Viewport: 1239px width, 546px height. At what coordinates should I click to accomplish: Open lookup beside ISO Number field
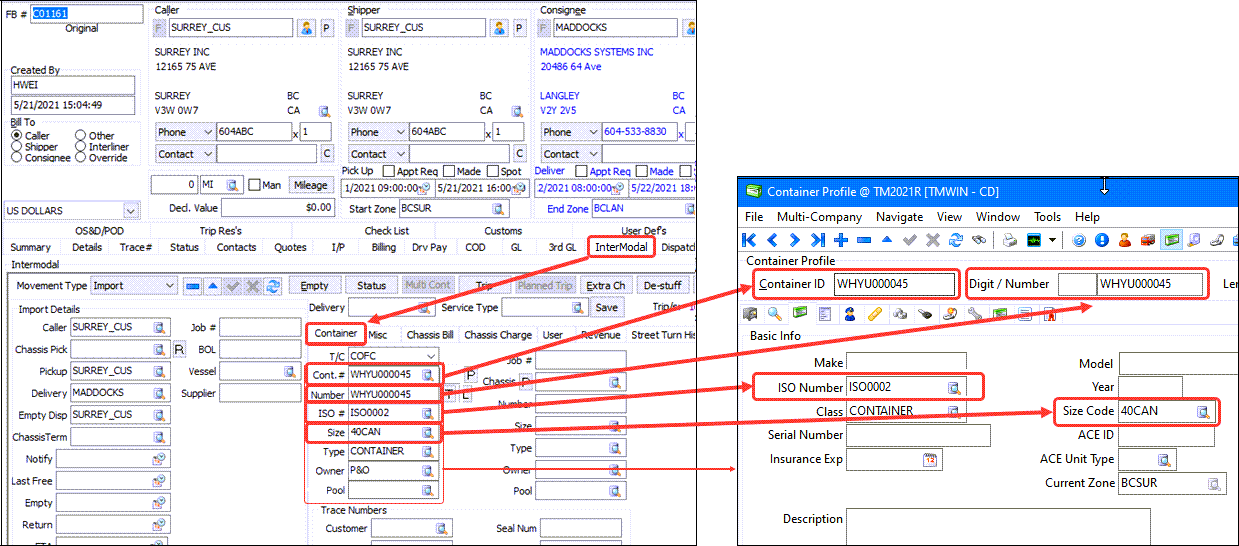tap(954, 387)
